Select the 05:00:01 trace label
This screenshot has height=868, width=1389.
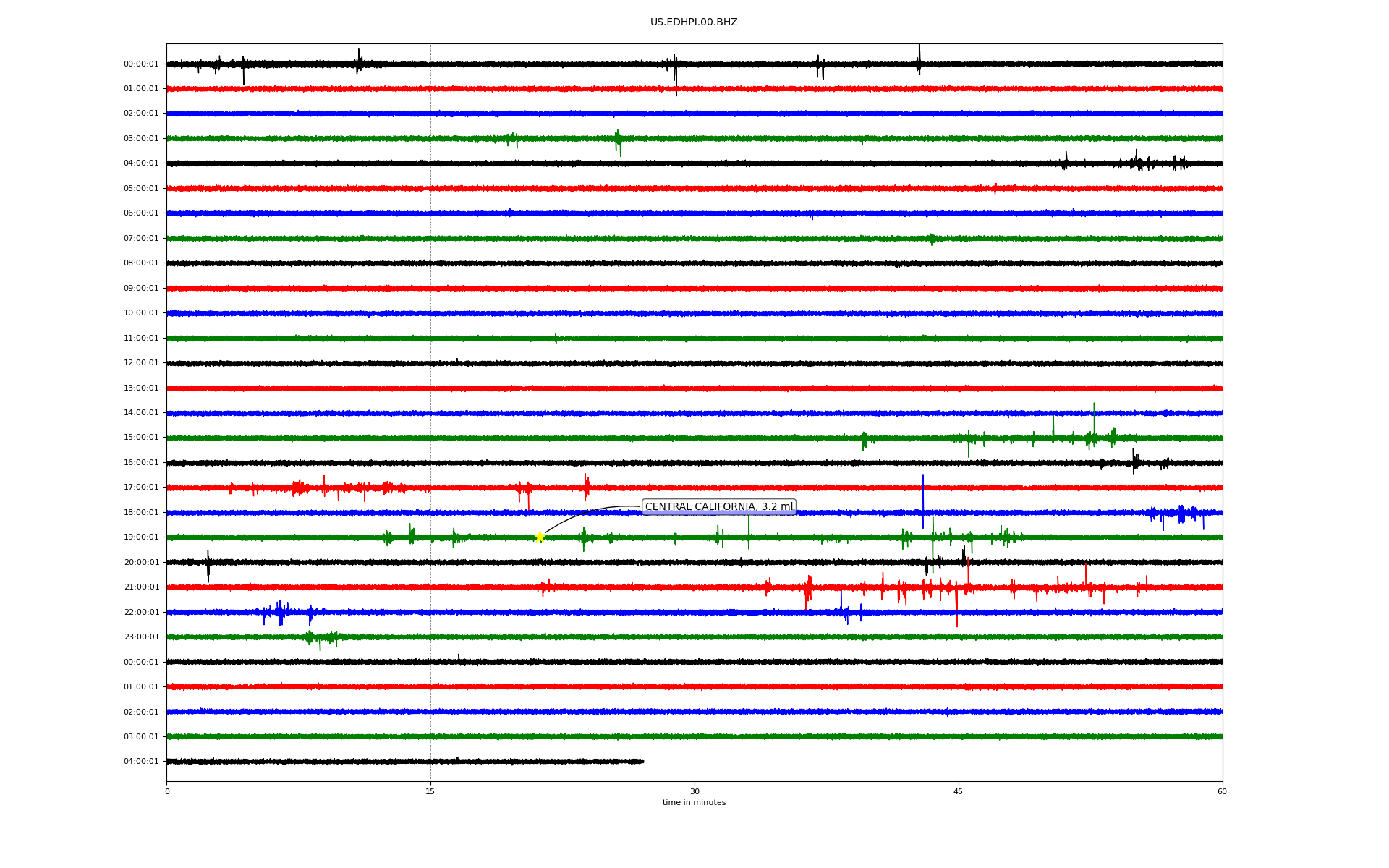[x=141, y=189]
